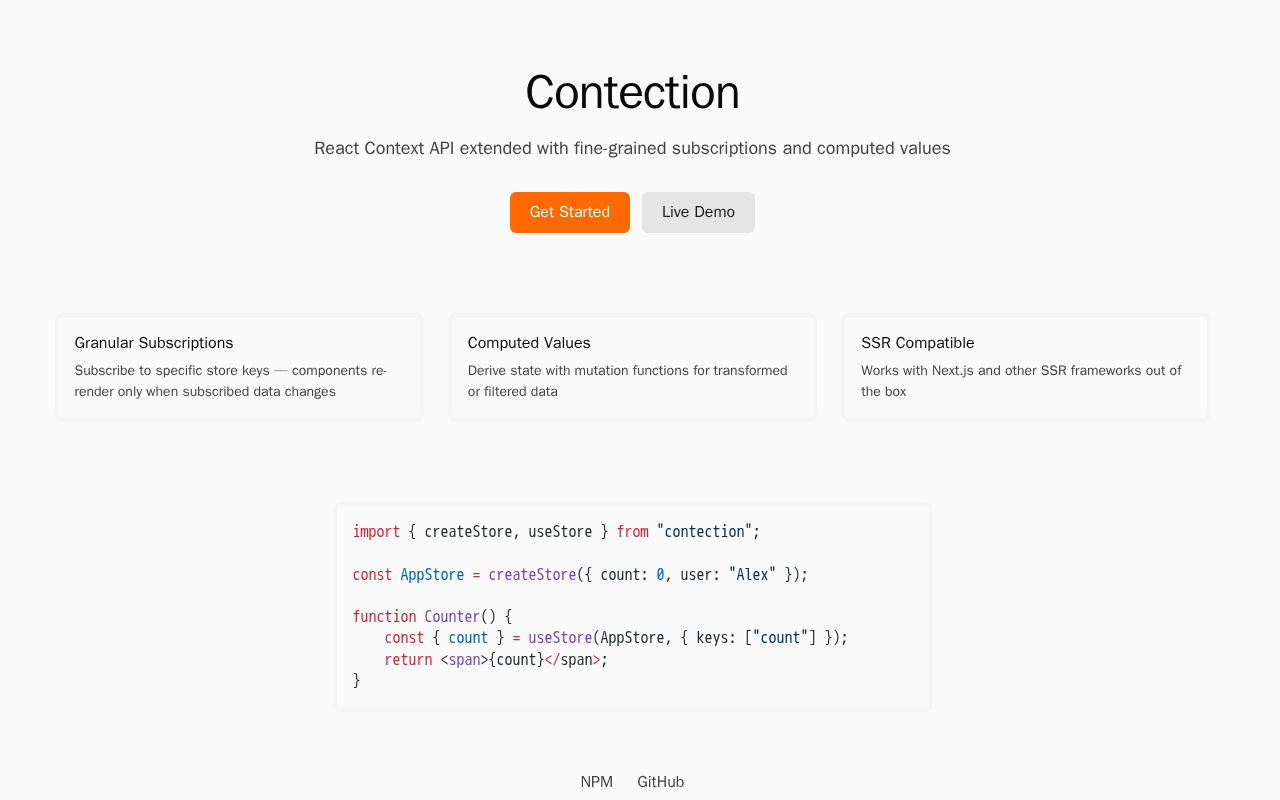Viewport: 1280px width, 800px height.
Task: Click the return span code line
Action: 496,660
